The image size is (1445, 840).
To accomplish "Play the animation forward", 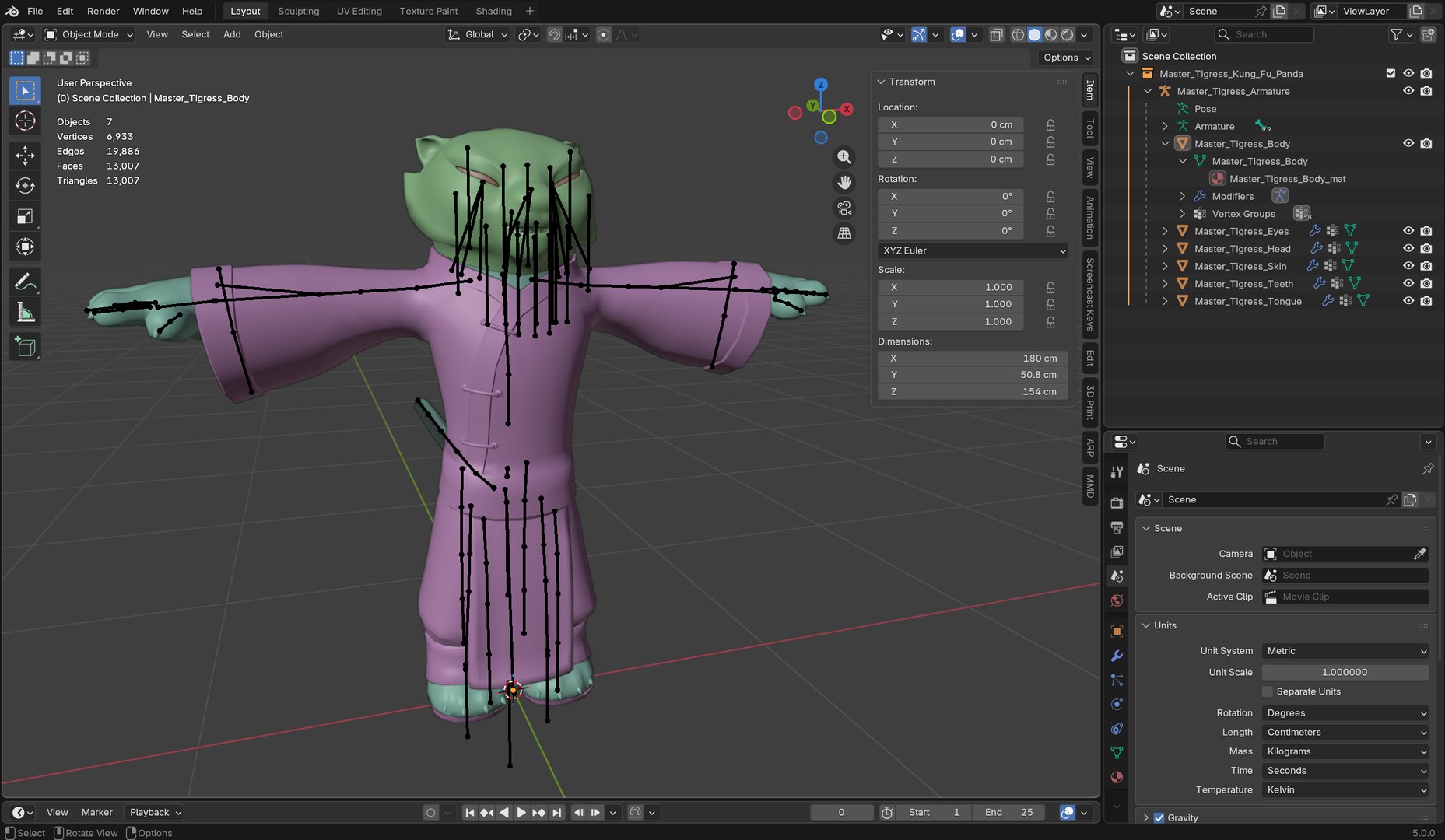I will (x=521, y=812).
